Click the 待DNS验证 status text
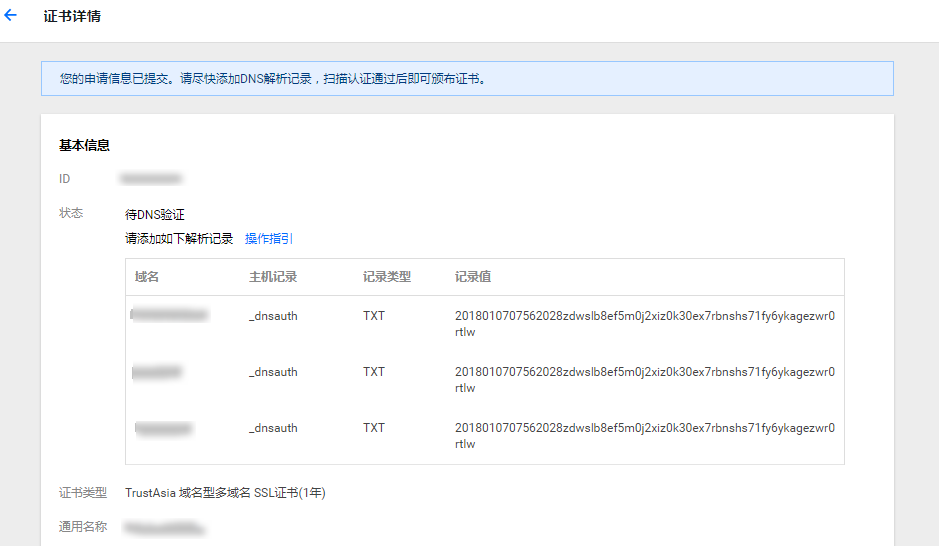 click(x=155, y=215)
